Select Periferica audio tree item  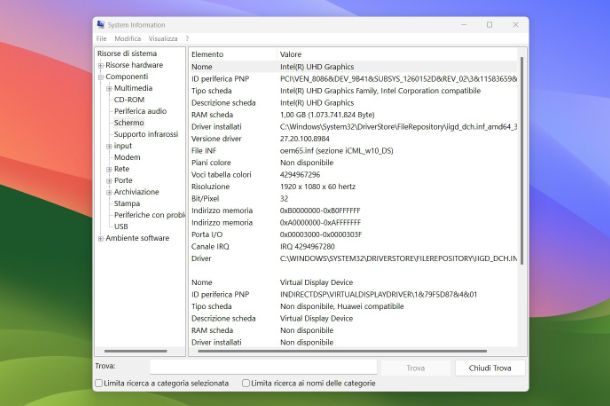pos(140,111)
